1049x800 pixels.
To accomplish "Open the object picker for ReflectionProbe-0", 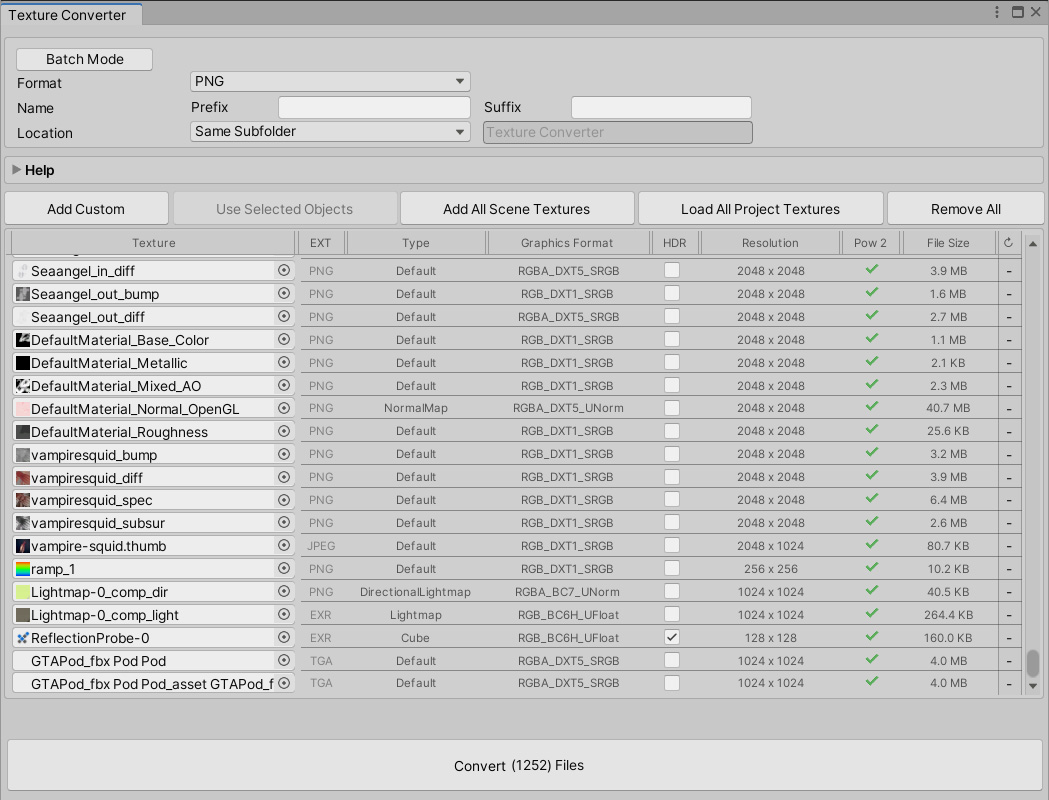I will [283, 637].
